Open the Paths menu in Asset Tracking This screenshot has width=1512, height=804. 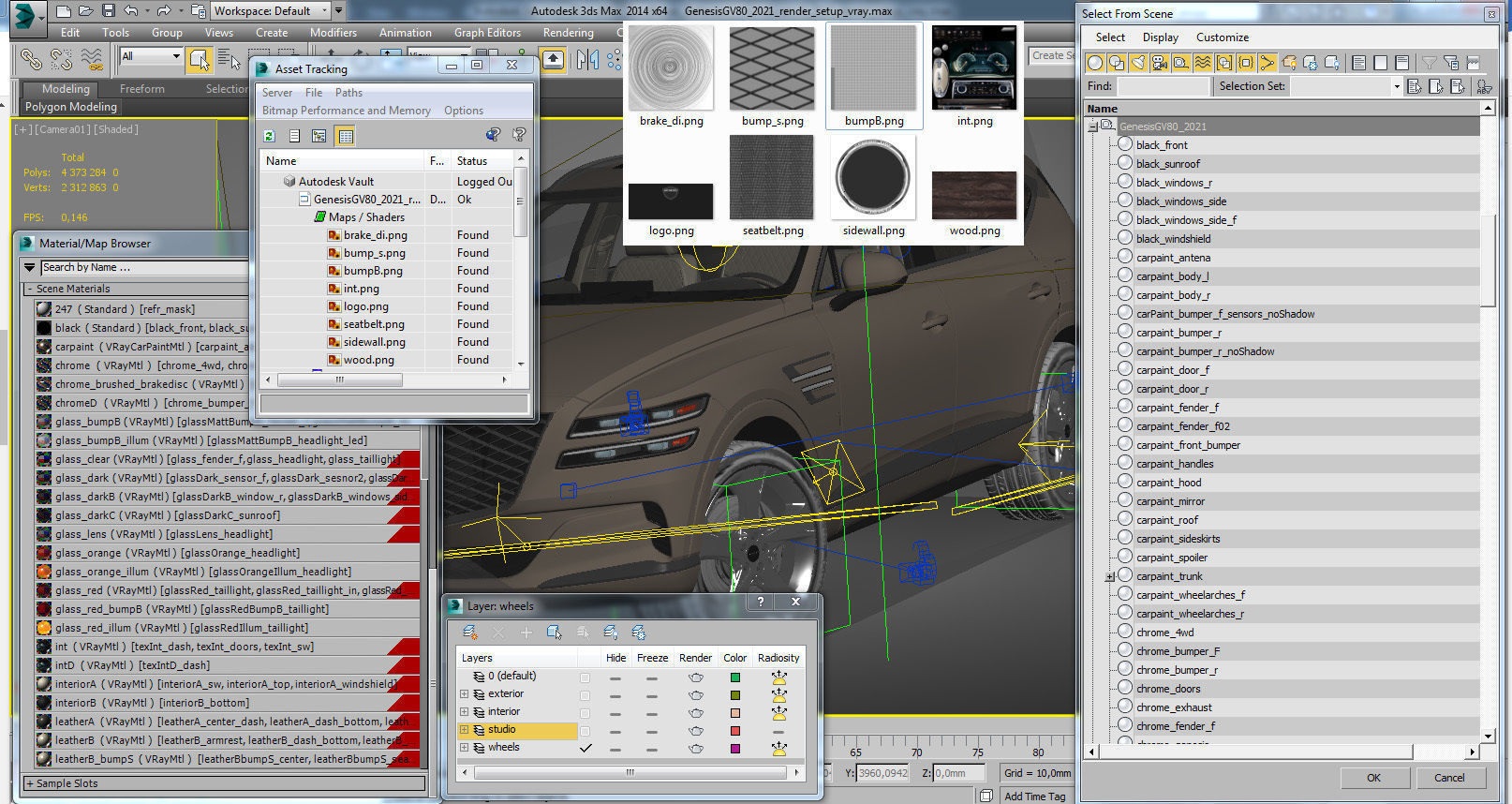348,93
